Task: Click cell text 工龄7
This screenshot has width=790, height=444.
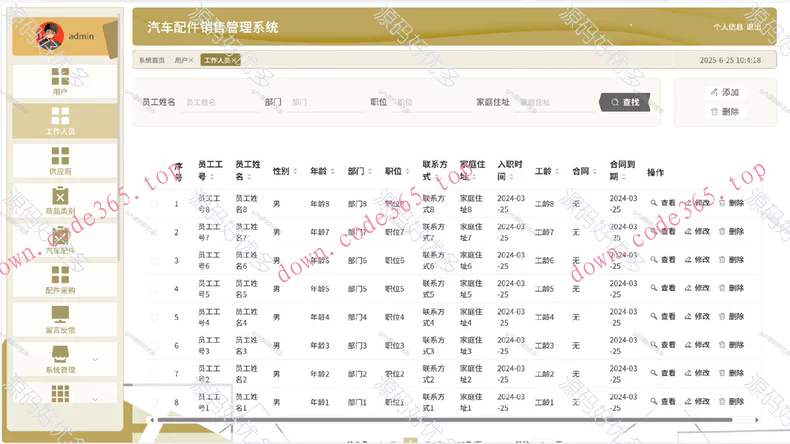Action: [544, 232]
